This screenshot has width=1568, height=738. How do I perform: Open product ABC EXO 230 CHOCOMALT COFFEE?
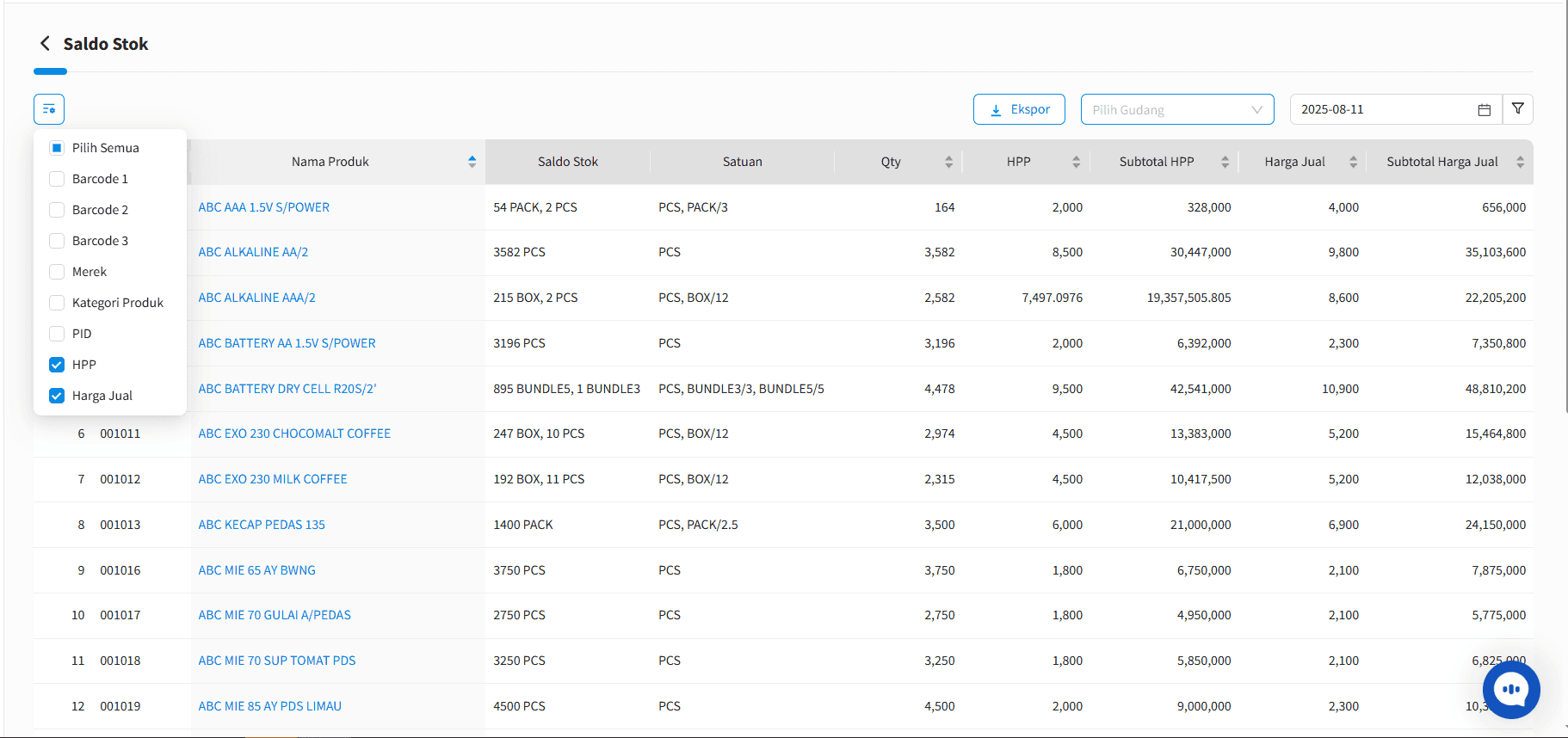294,434
